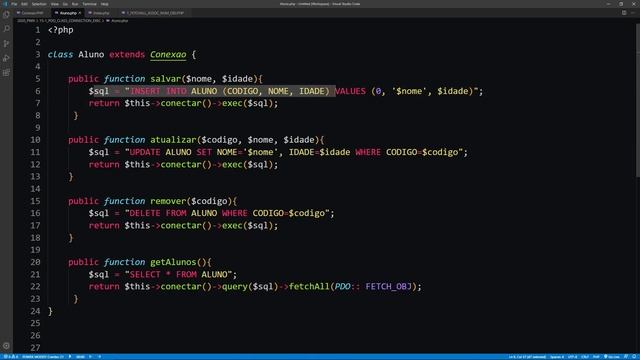The height and width of the screenshot is (360, 640).
Task: Click the salvar function name on line 5
Action: (165, 78)
